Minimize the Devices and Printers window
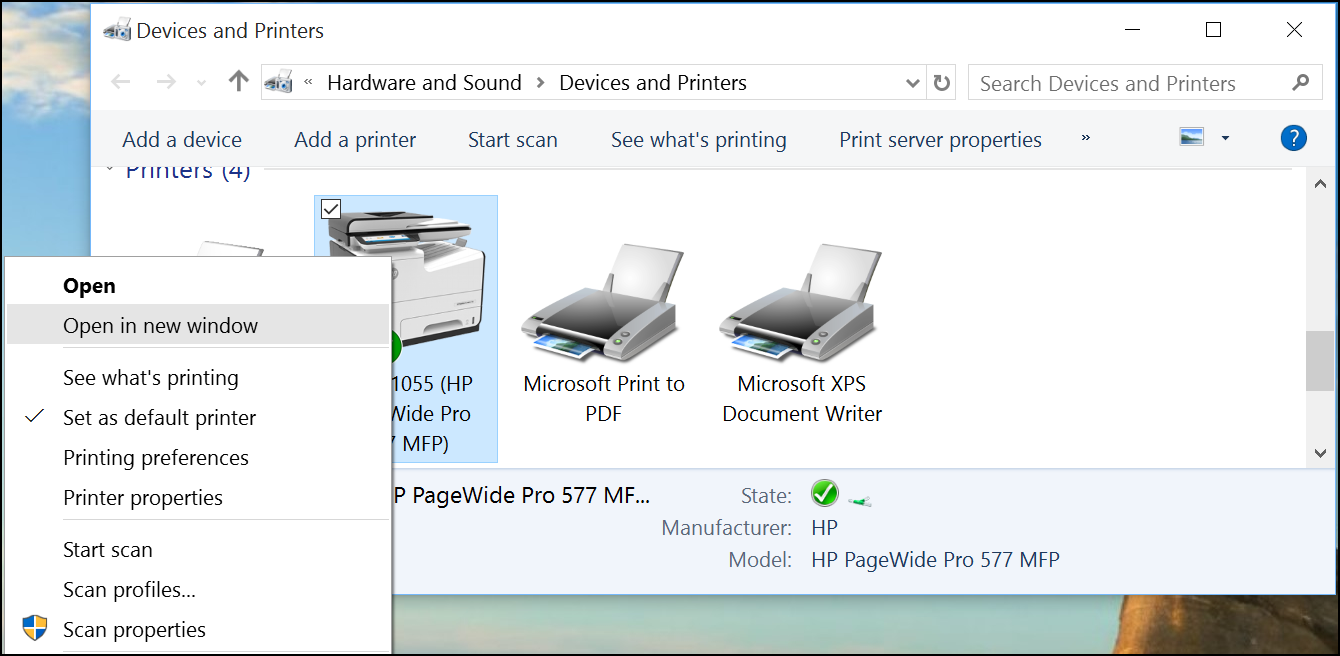Image resolution: width=1340 pixels, height=656 pixels. 1133,30
